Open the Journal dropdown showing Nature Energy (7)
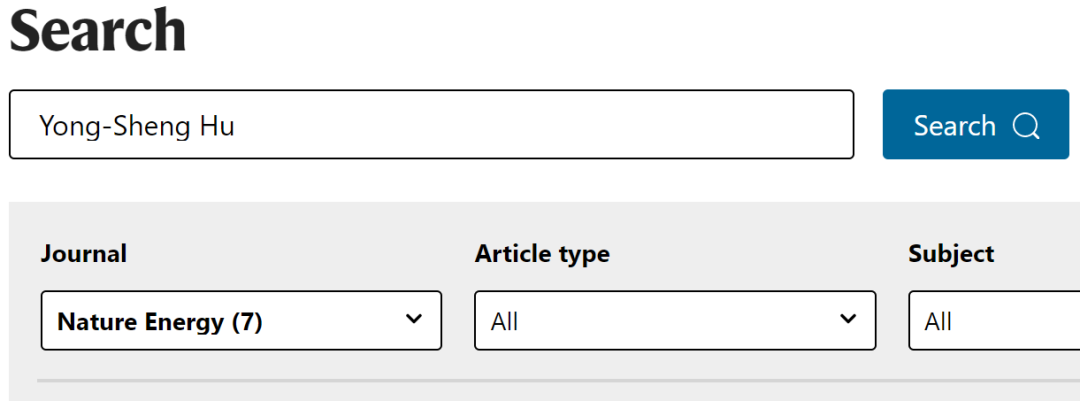The image size is (1080, 401). coord(241,320)
